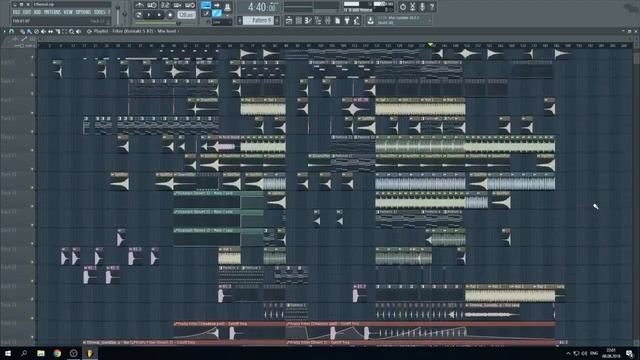Viewport: 640px width, 360px height.
Task: Select the playlist Select tool
Action: pos(64,31)
